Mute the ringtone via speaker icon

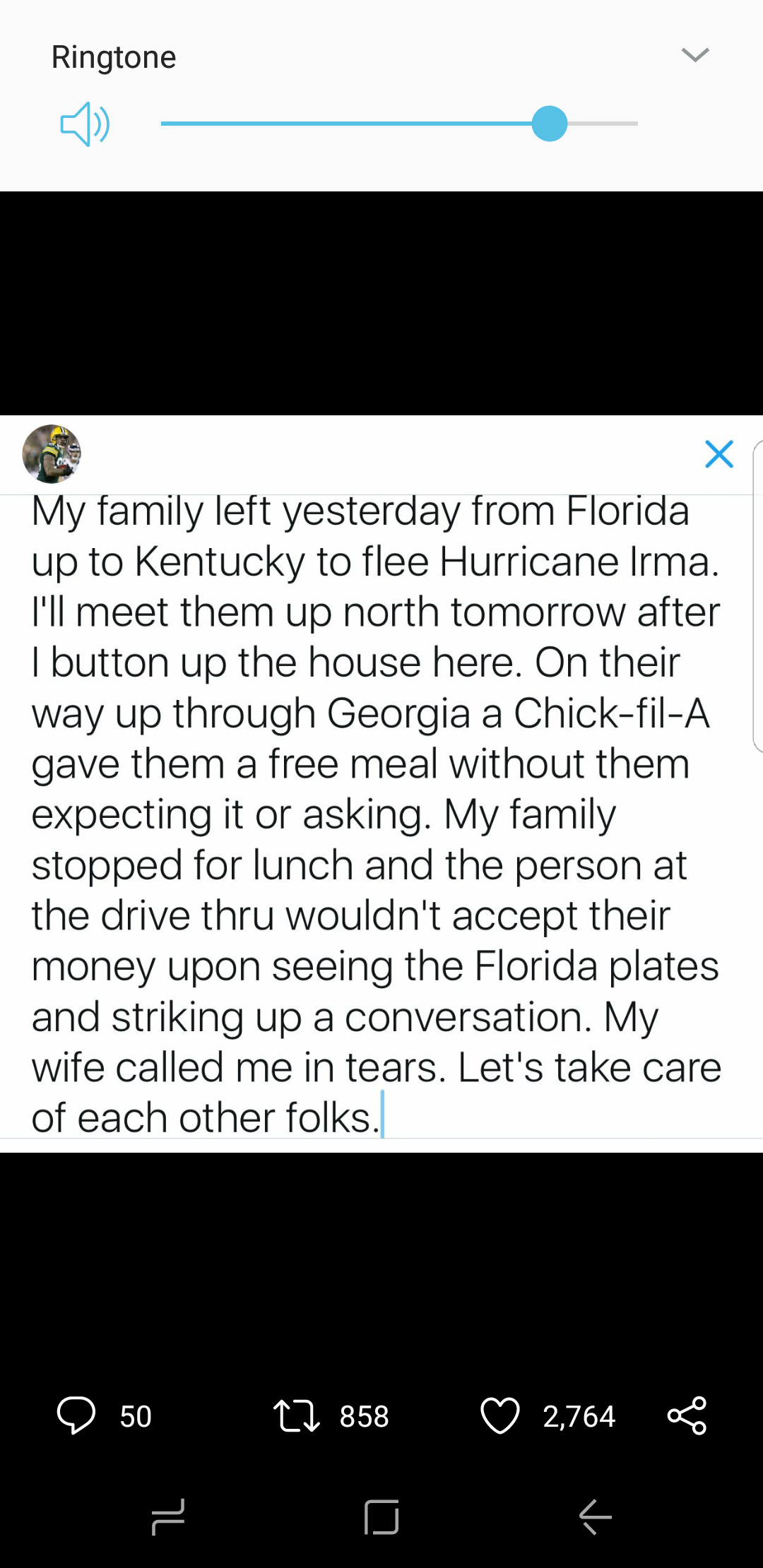pyautogui.click(x=84, y=124)
